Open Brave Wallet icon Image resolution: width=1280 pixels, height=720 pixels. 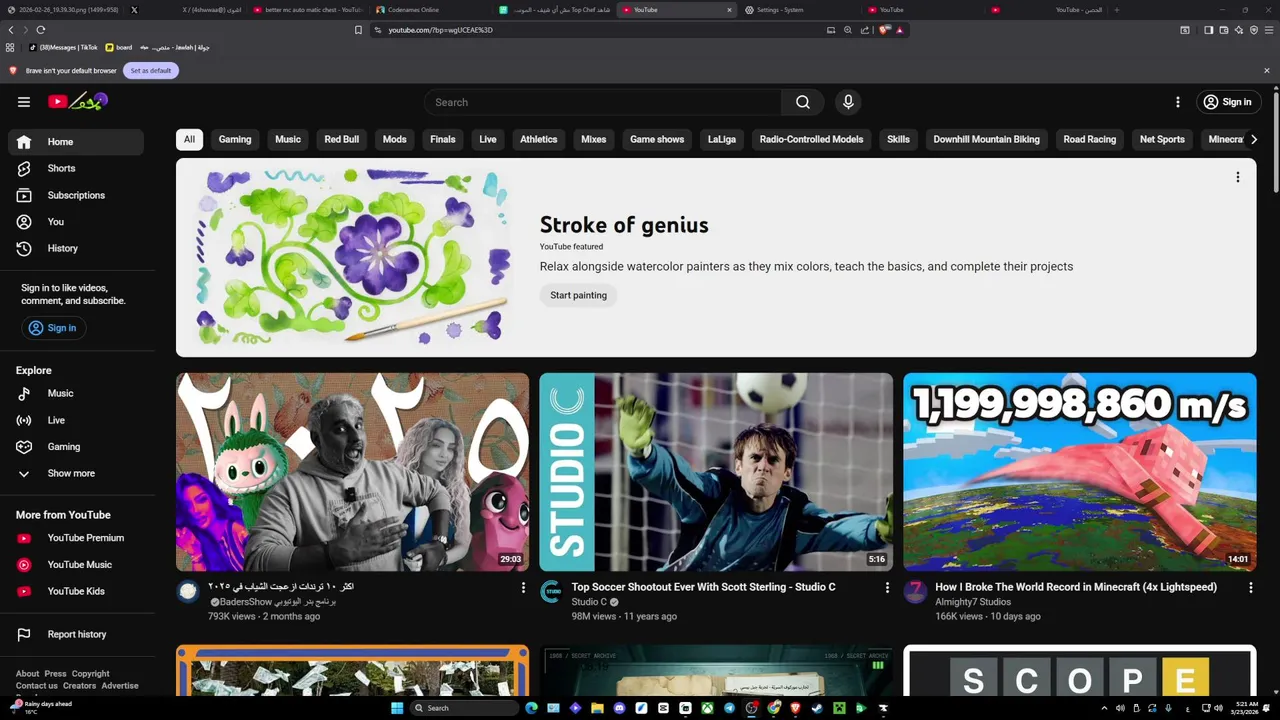1223,30
